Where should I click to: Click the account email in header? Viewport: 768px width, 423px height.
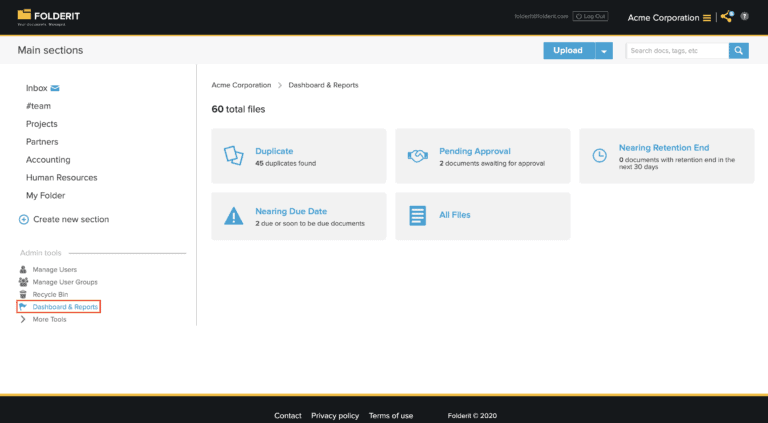(x=541, y=16)
